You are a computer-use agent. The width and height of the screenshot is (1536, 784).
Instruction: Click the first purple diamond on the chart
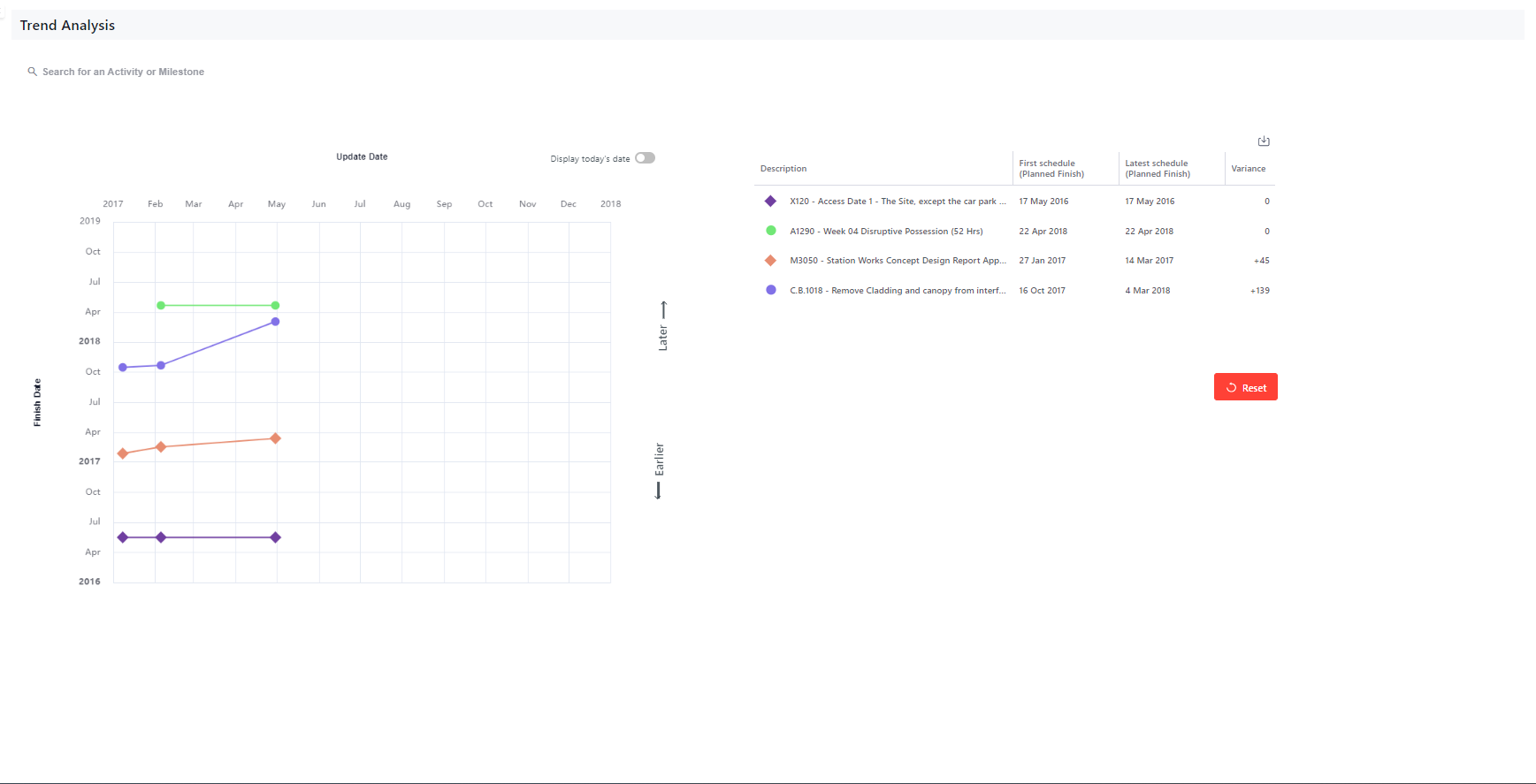[x=123, y=537]
